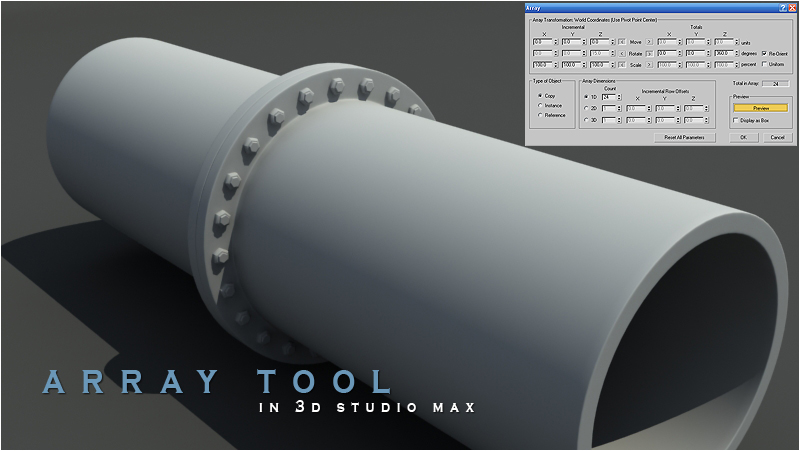This screenshot has height=451, width=800.
Task: Click the Incremental Rotate Z field showing 15.0
Action: [x=599, y=53]
